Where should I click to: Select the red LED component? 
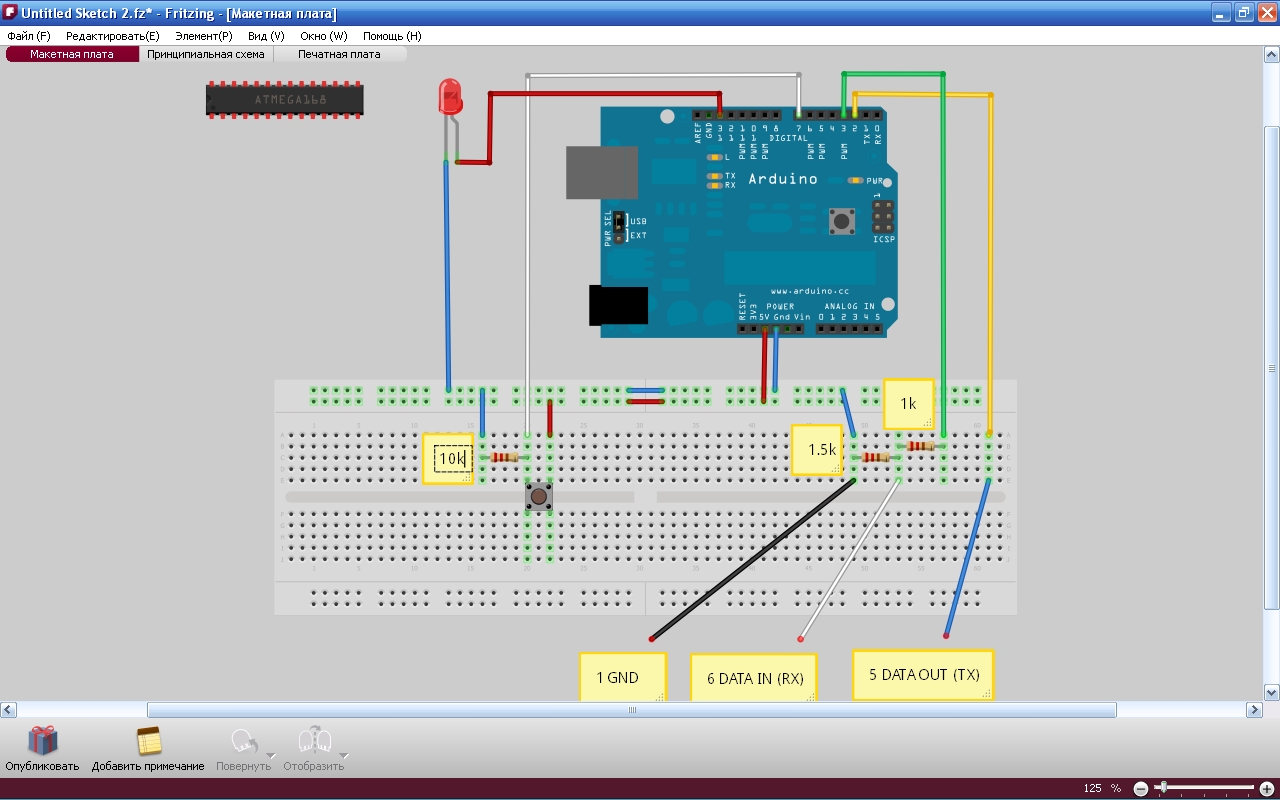pos(450,98)
